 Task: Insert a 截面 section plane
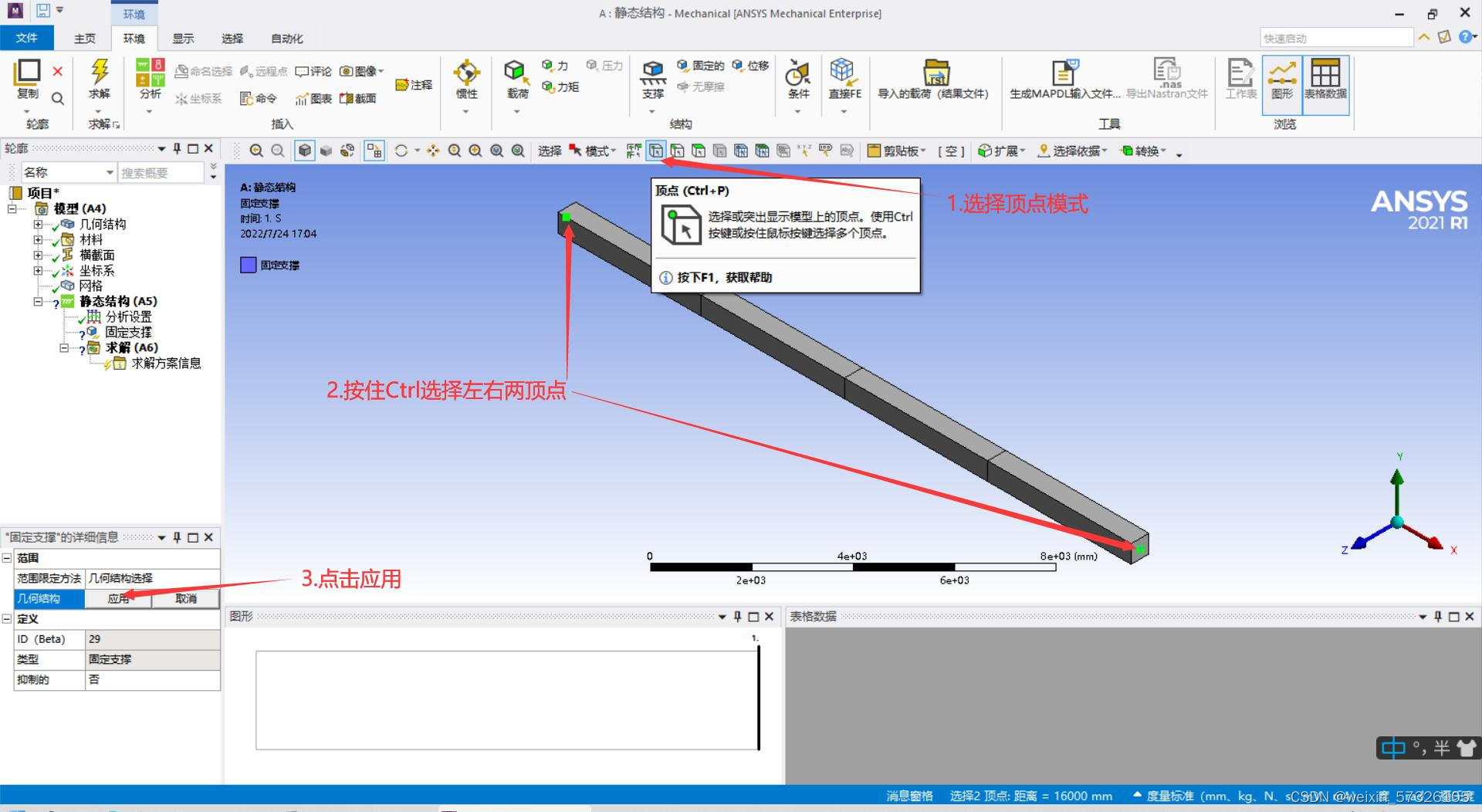pyautogui.click(x=358, y=98)
